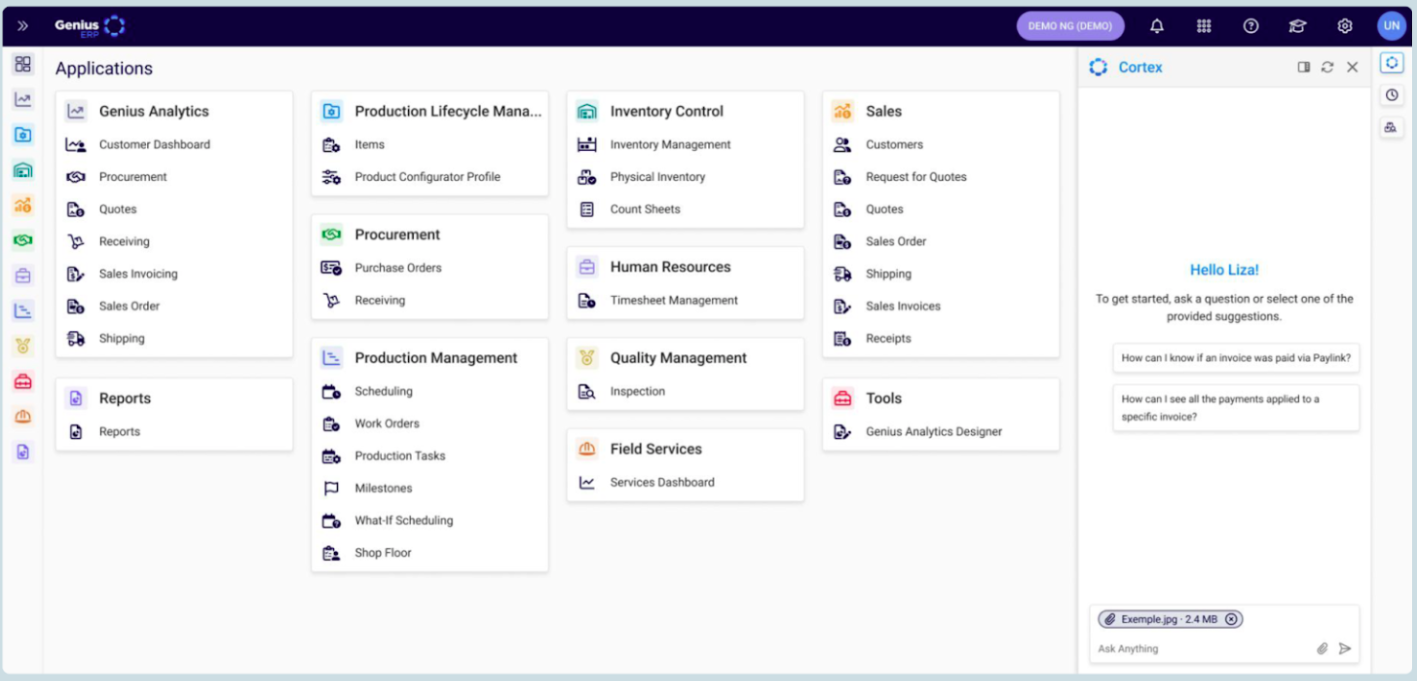
Task: Open the history clock icon on right rail
Action: (x=1391, y=95)
